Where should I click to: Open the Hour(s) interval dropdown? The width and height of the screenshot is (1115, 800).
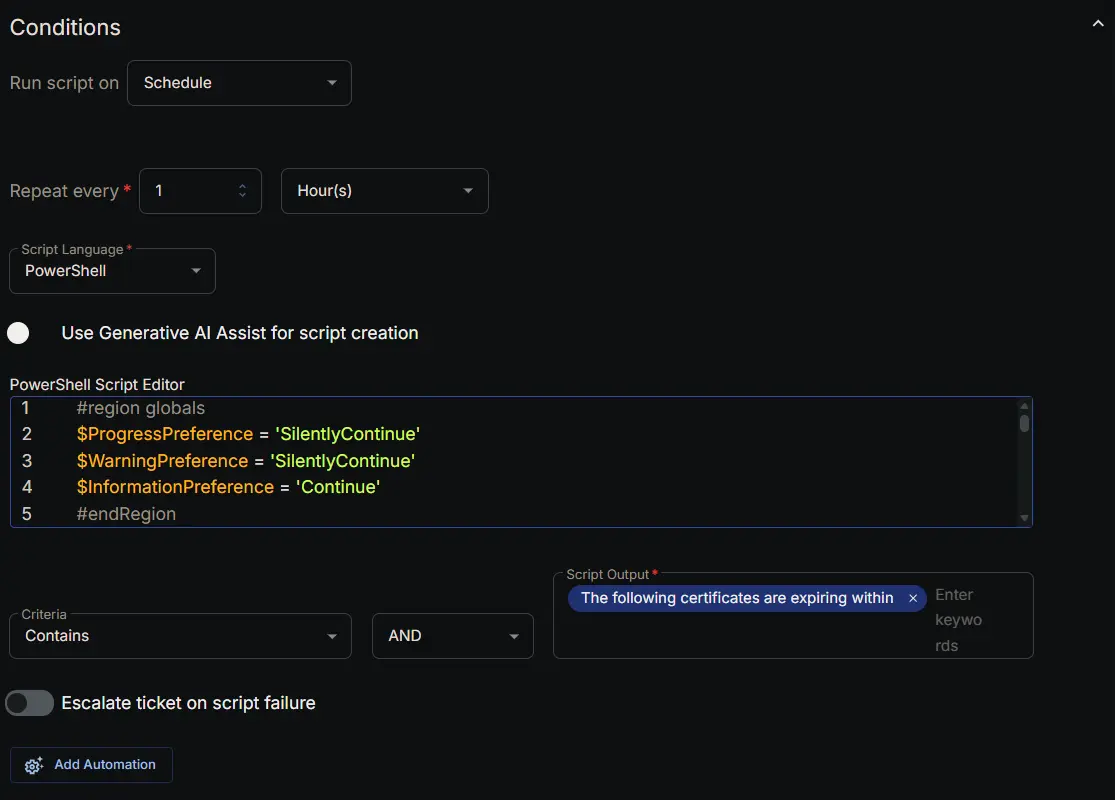pyautogui.click(x=385, y=191)
